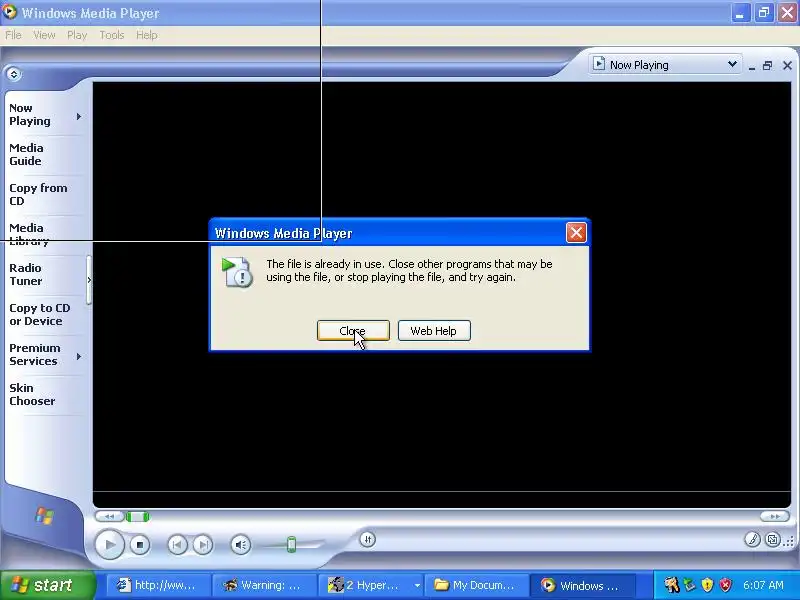Open Copy to CD or Device
This screenshot has width=800, height=600.
click(39, 314)
